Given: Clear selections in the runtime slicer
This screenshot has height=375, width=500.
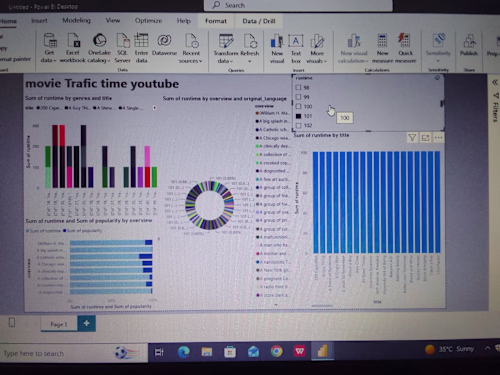Looking at the screenshot, I should (x=437, y=78).
